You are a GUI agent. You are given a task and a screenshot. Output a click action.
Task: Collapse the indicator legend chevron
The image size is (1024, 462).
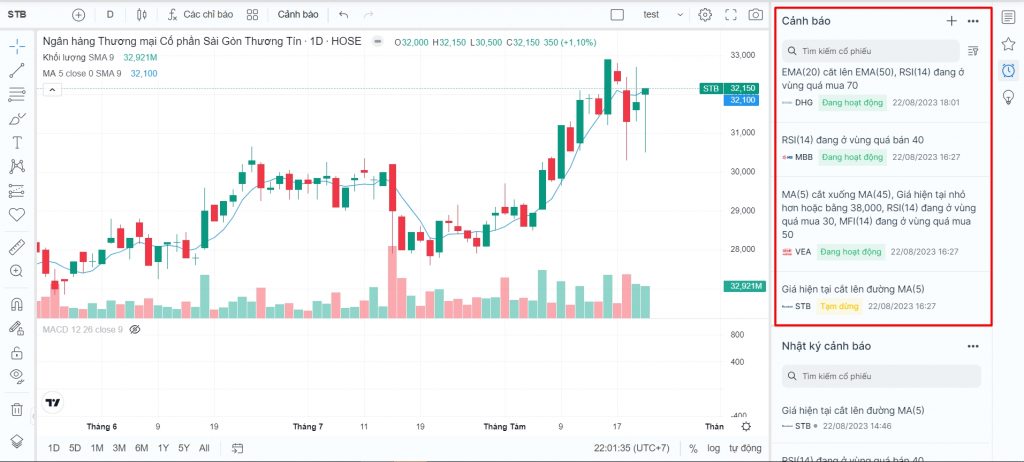click(x=52, y=90)
